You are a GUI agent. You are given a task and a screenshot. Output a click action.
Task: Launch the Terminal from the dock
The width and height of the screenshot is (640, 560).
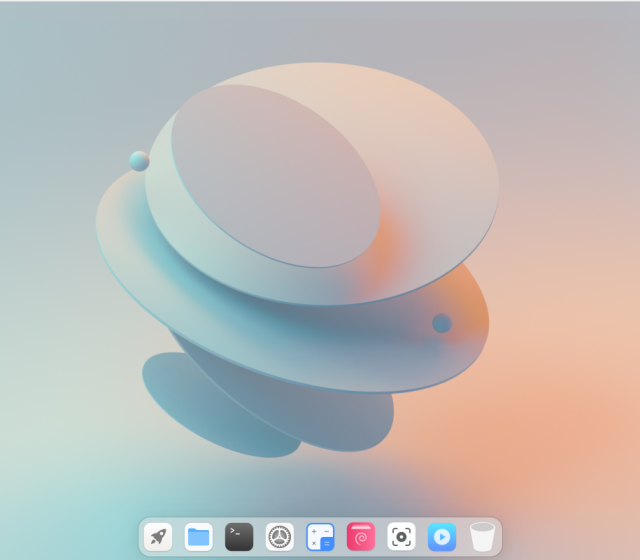[x=239, y=537]
